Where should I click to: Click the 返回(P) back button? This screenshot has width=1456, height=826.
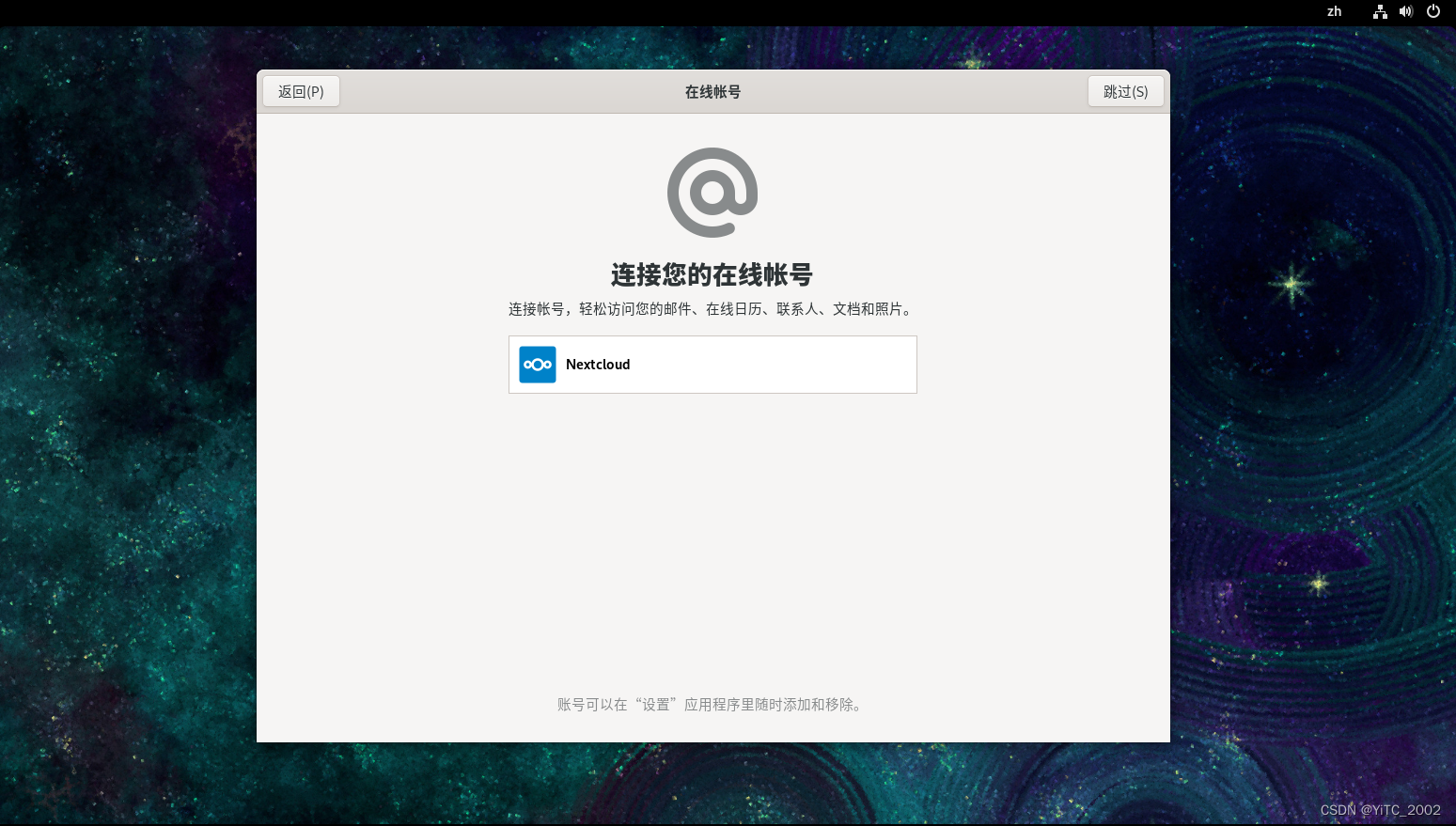301,91
